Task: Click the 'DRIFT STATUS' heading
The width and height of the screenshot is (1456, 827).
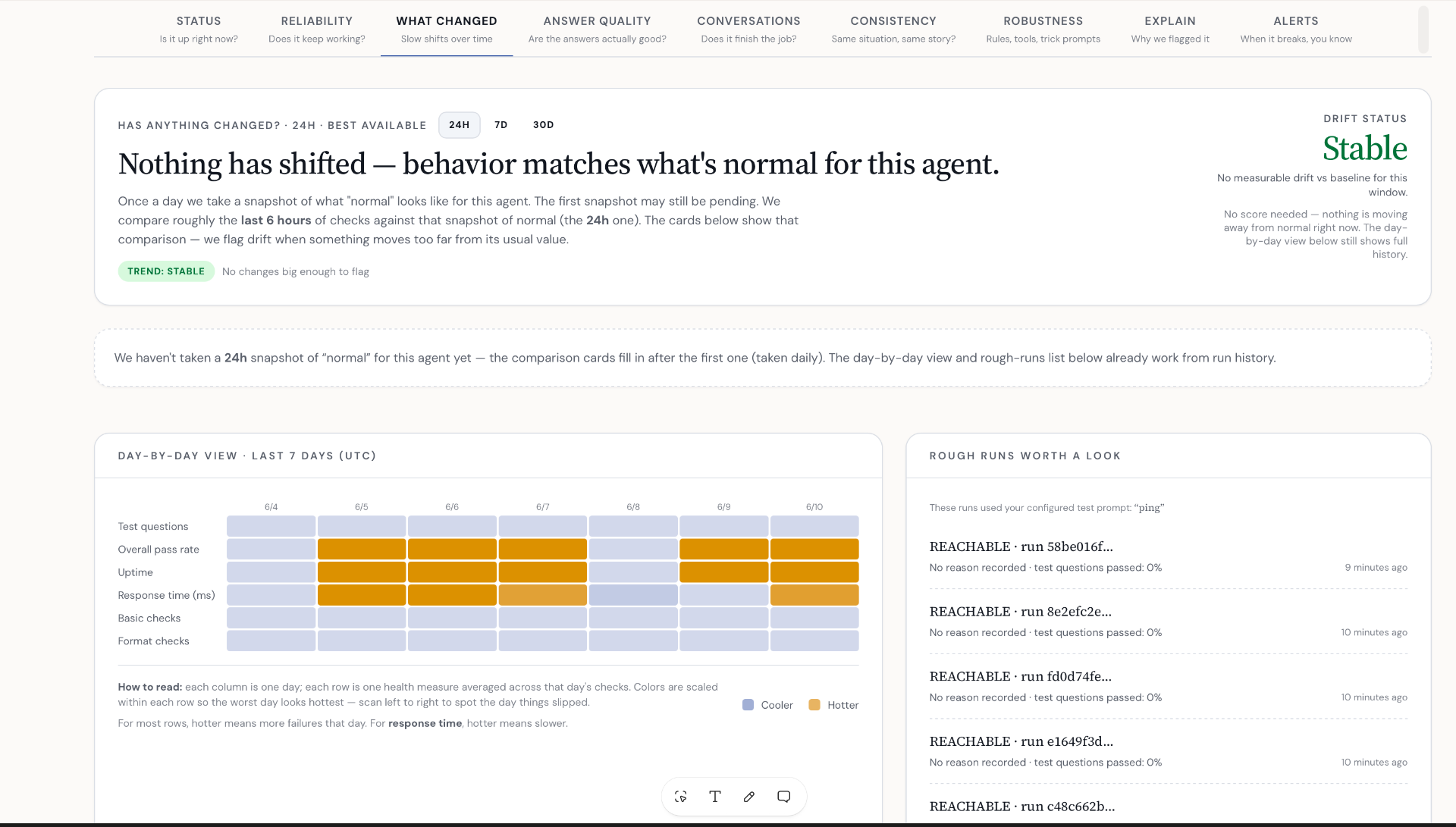Action: [x=1365, y=119]
